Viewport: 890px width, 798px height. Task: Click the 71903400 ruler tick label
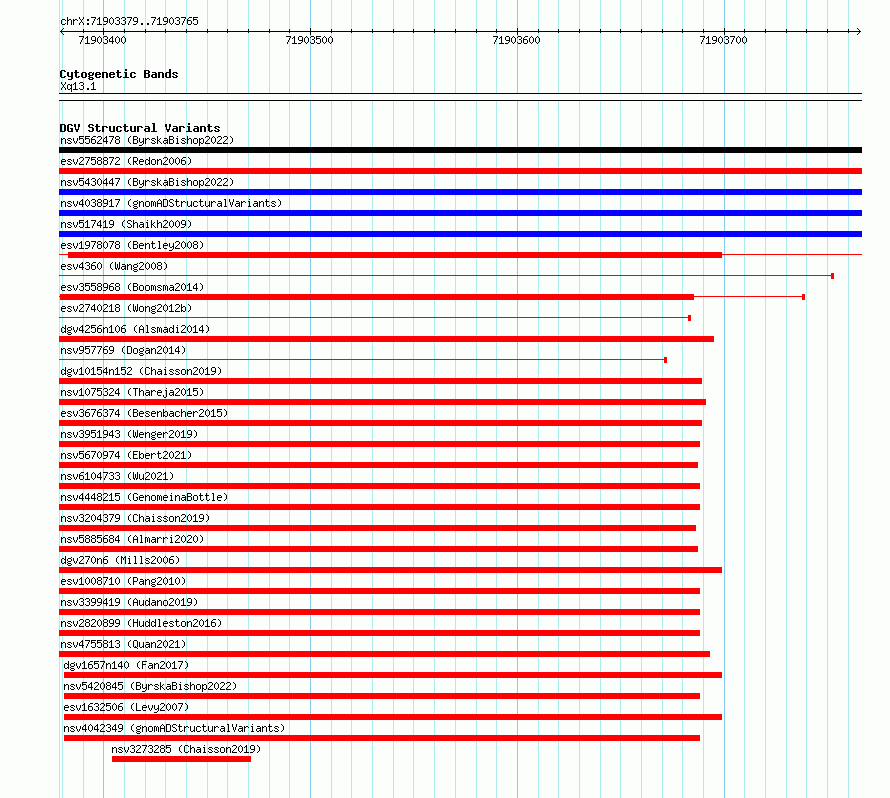pyautogui.click(x=102, y=40)
